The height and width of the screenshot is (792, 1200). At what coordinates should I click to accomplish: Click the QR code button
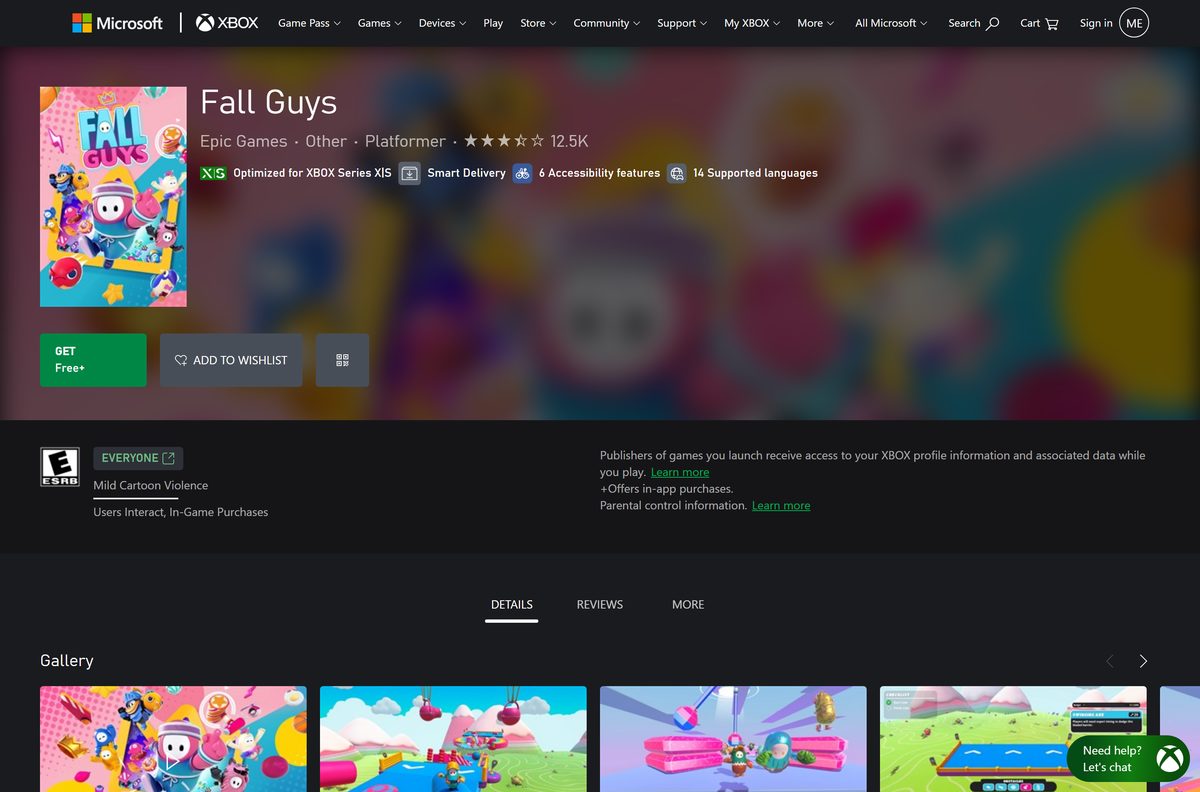coord(342,360)
